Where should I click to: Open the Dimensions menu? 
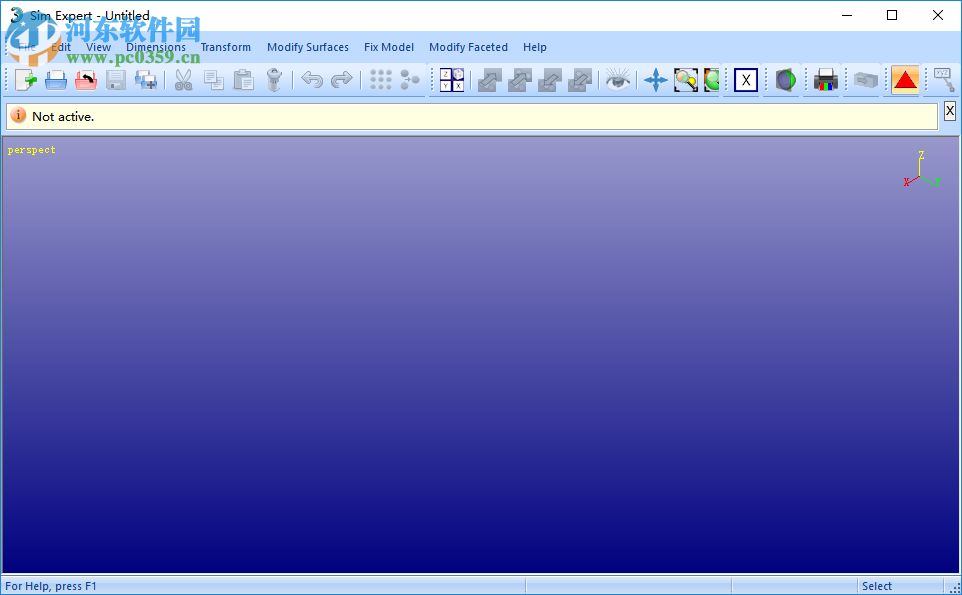coord(155,47)
